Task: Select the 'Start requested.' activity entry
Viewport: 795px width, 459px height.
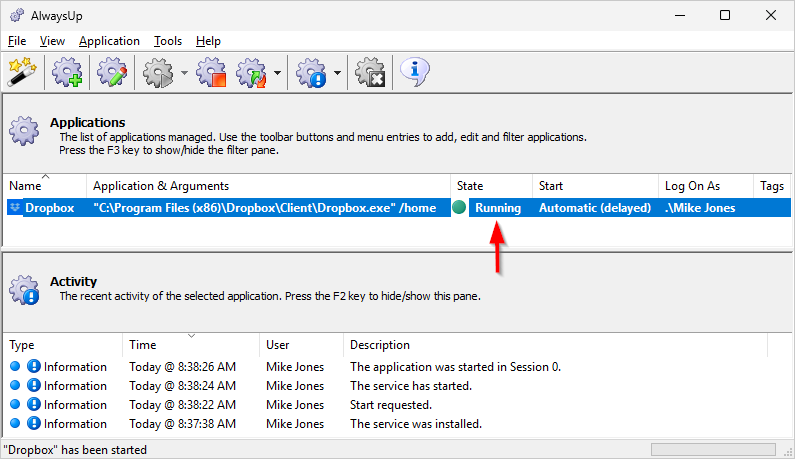Action: click(390, 405)
